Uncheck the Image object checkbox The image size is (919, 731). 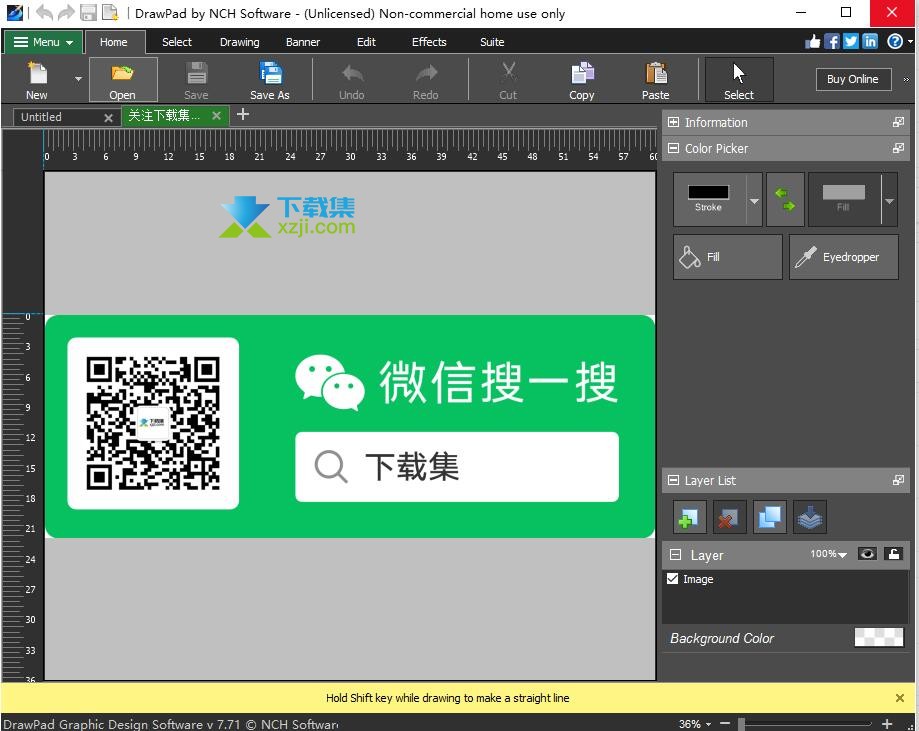(672, 579)
